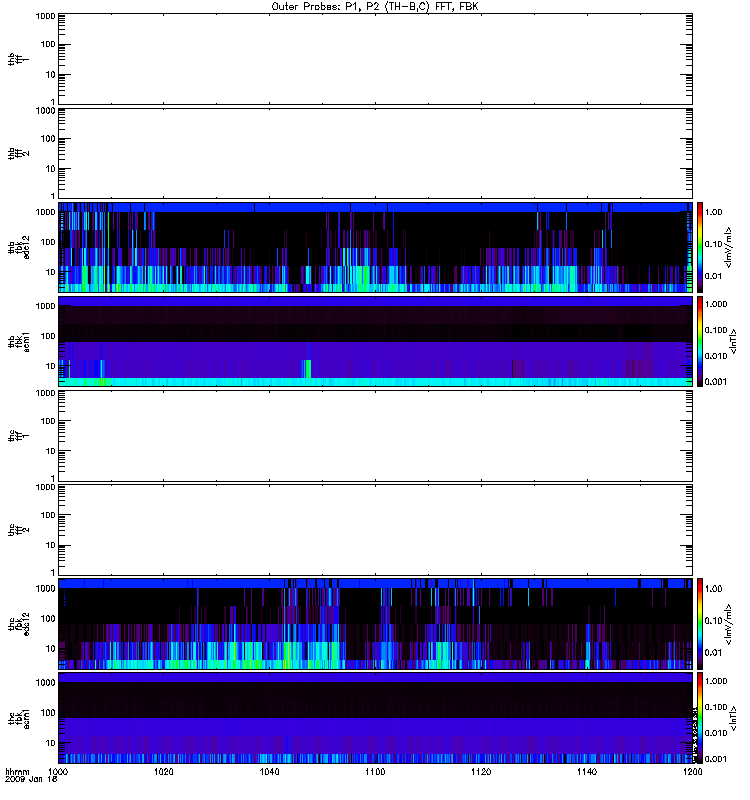
Task: Click the "0.10" tick on thc edc12 color bar
Action: click(713, 621)
